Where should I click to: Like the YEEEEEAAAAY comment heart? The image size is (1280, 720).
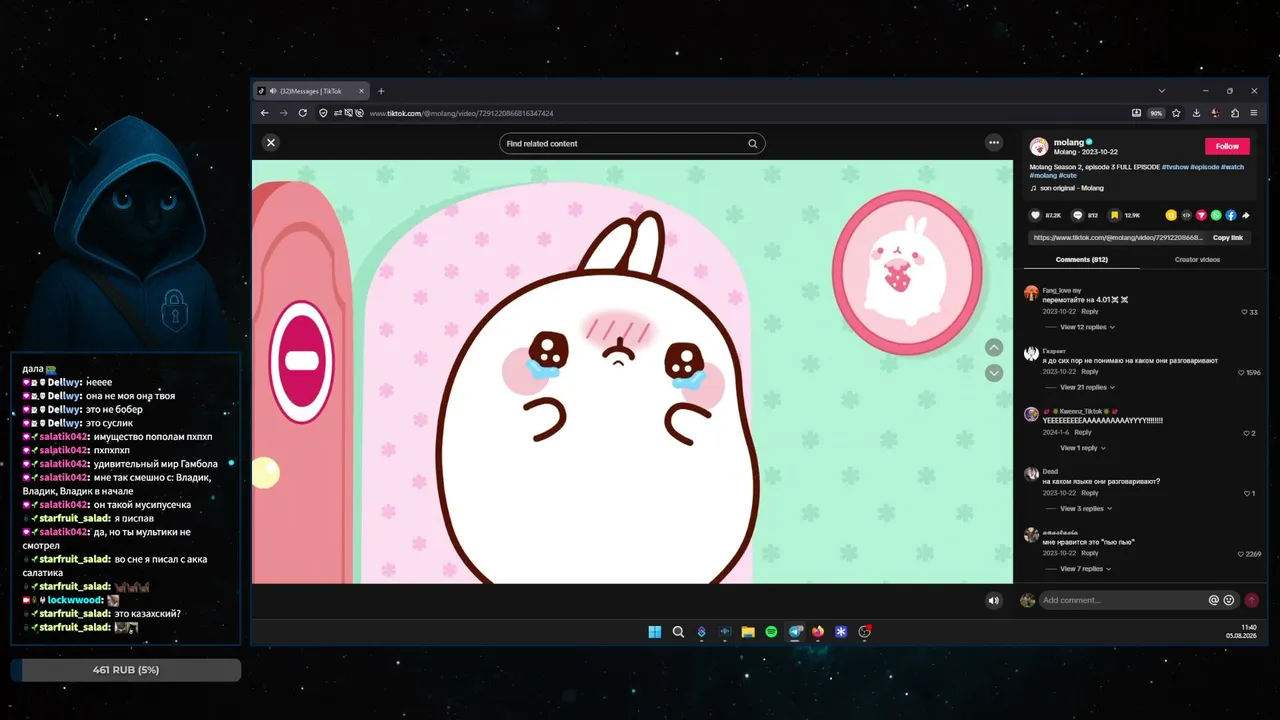point(1246,433)
